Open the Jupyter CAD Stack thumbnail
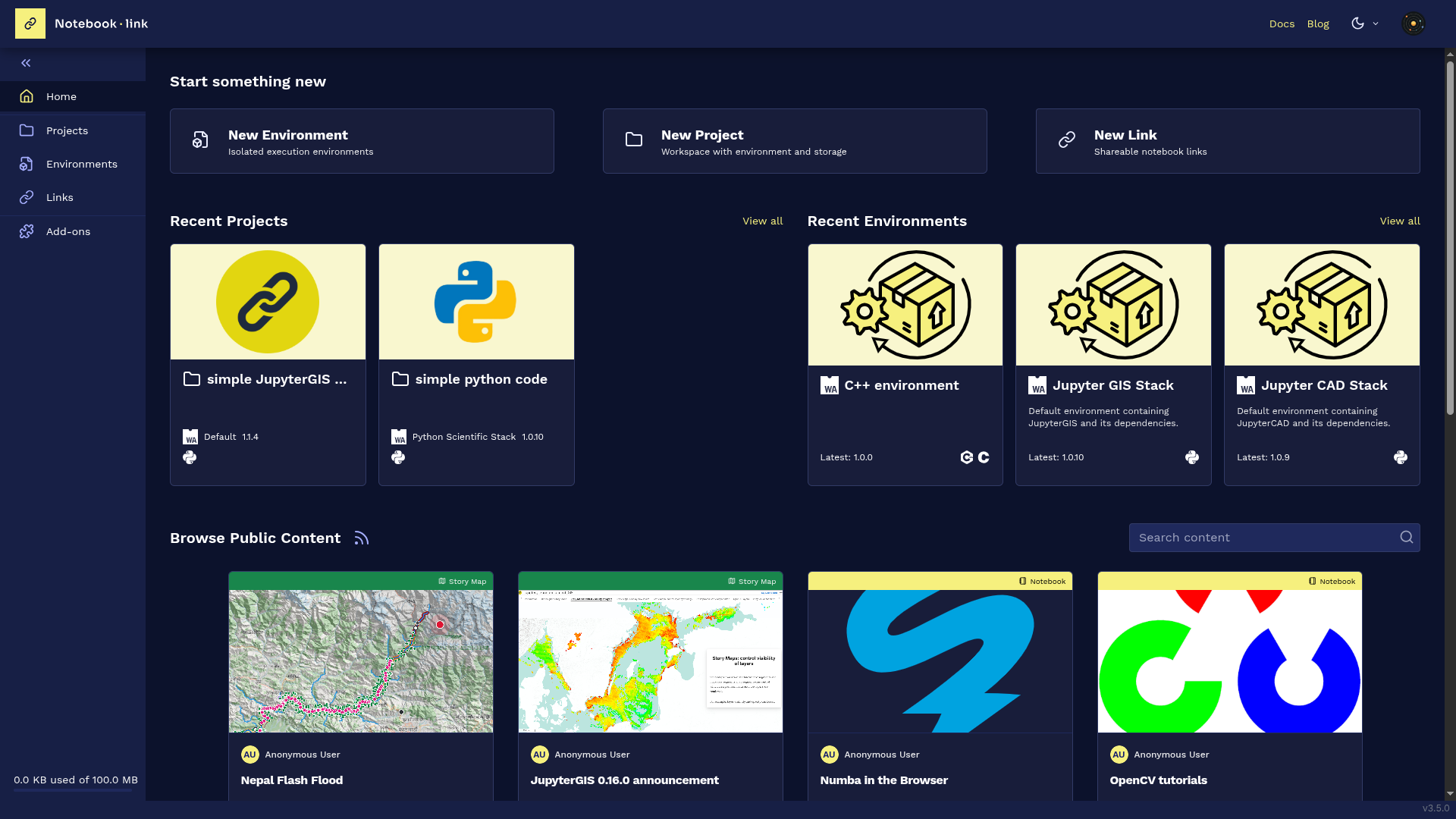This screenshot has width=1456, height=819. tap(1322, 305)
